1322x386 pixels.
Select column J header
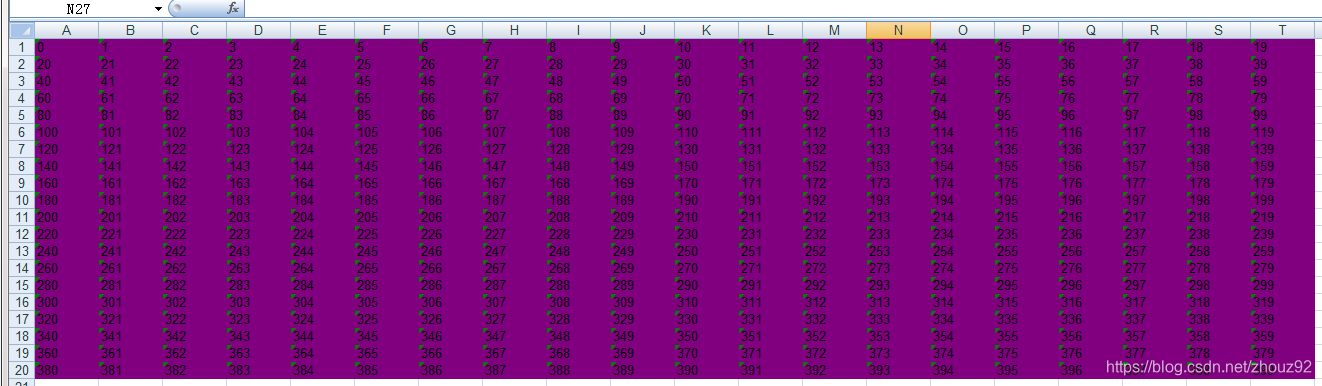pos(642,31)
